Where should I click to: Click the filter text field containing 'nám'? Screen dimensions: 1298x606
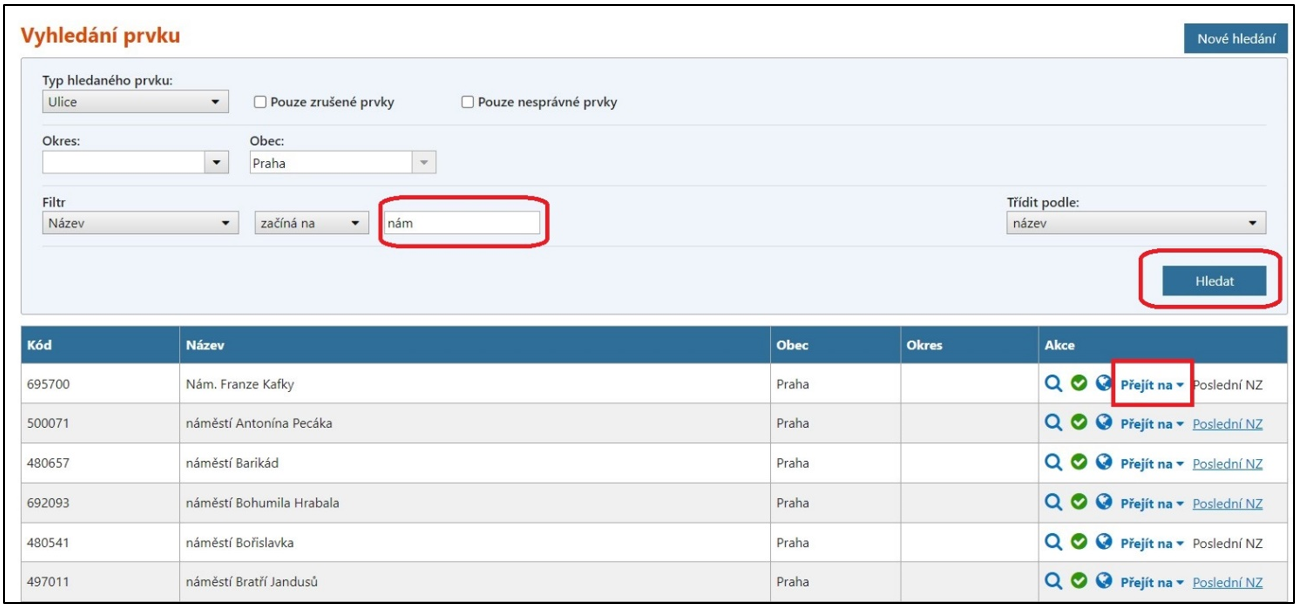(x=460, y=224)
